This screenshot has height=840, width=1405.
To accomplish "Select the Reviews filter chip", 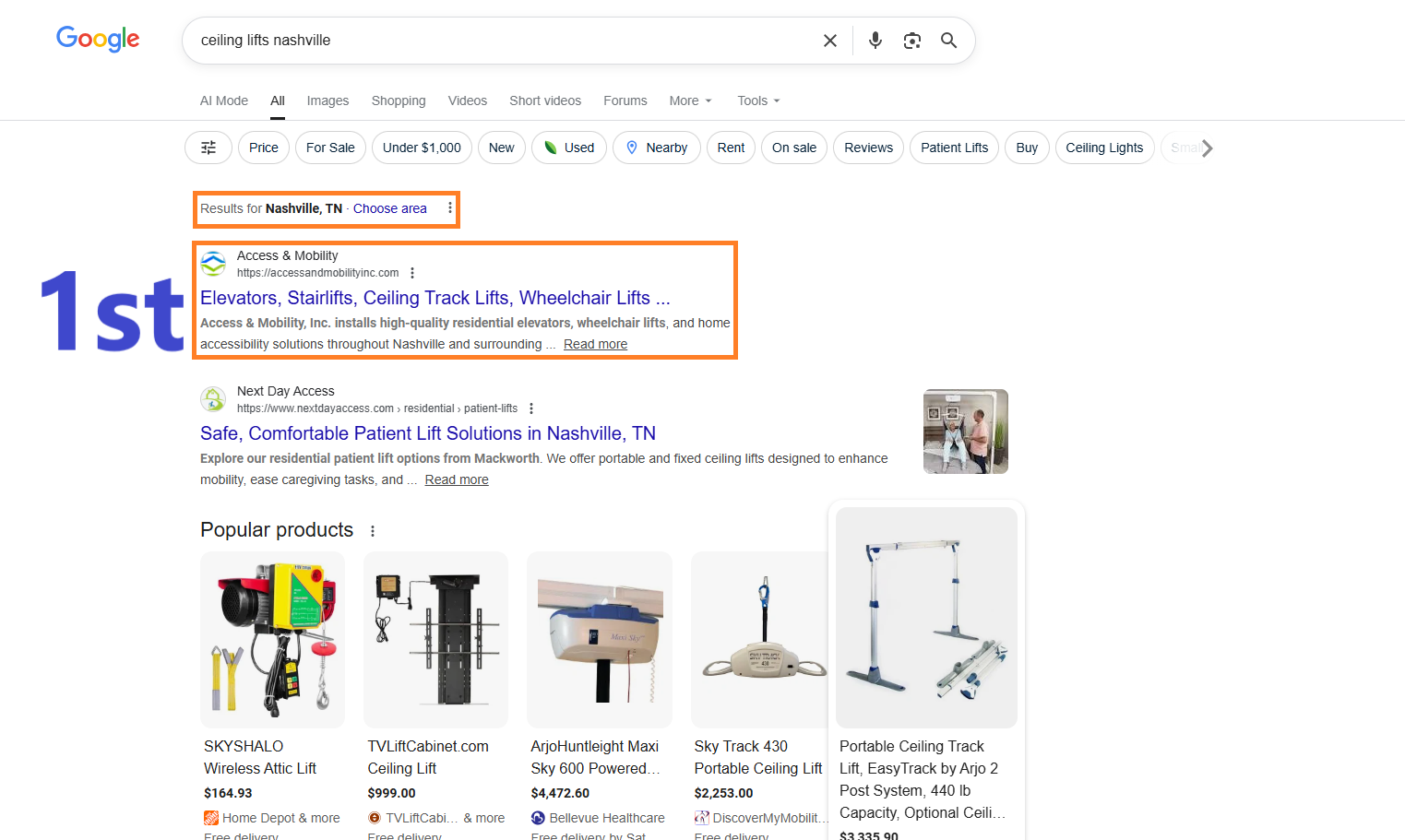I will 868,148.
